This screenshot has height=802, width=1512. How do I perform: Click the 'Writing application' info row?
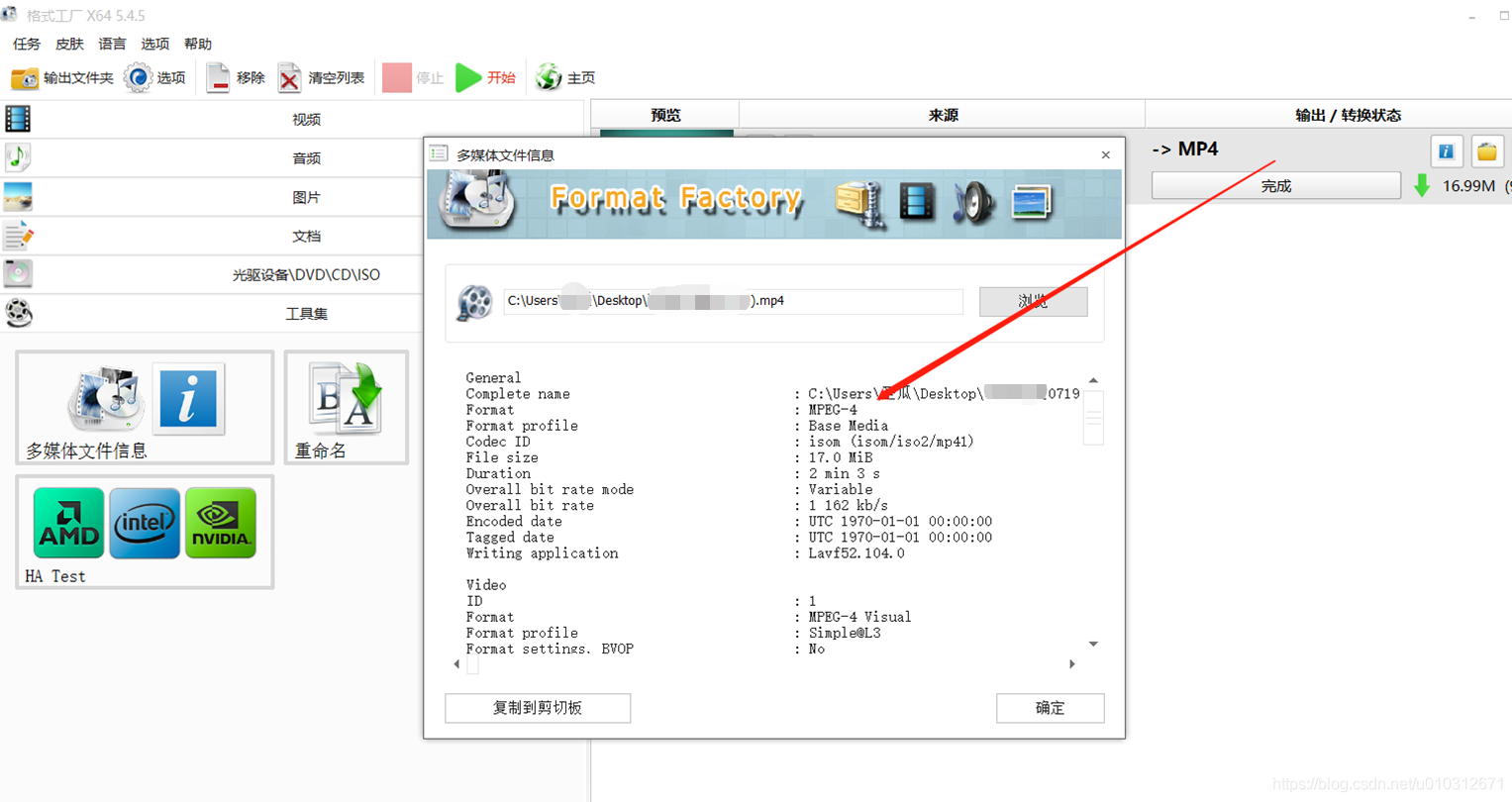(x=685, y=553)
